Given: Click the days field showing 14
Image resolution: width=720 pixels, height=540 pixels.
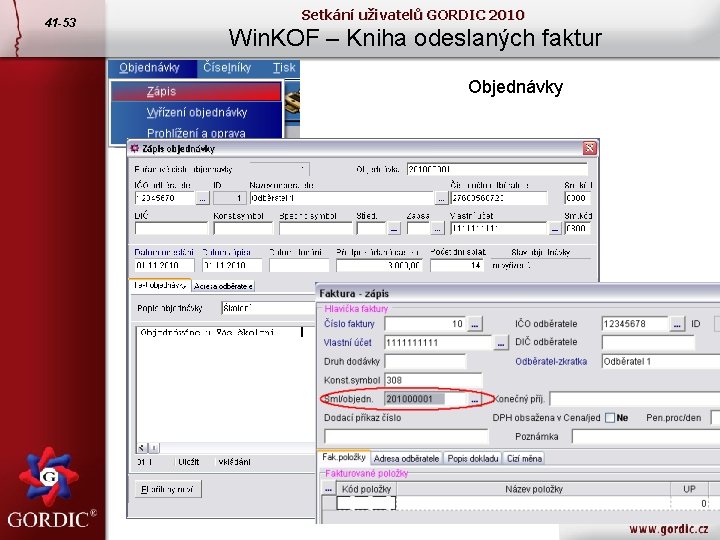Looking at the screenshot, I should (x=457, y=265).
